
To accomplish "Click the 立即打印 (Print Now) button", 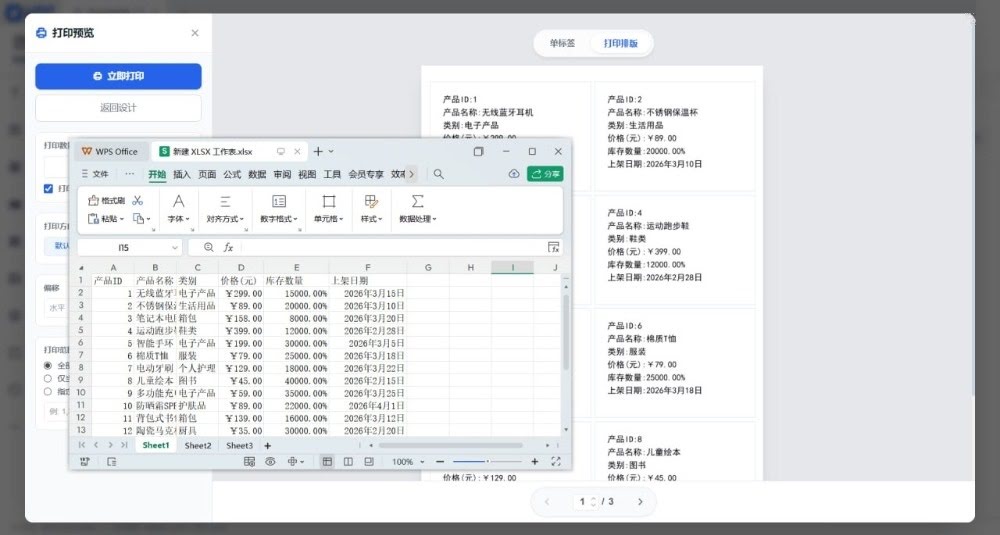I will (119, 76).
